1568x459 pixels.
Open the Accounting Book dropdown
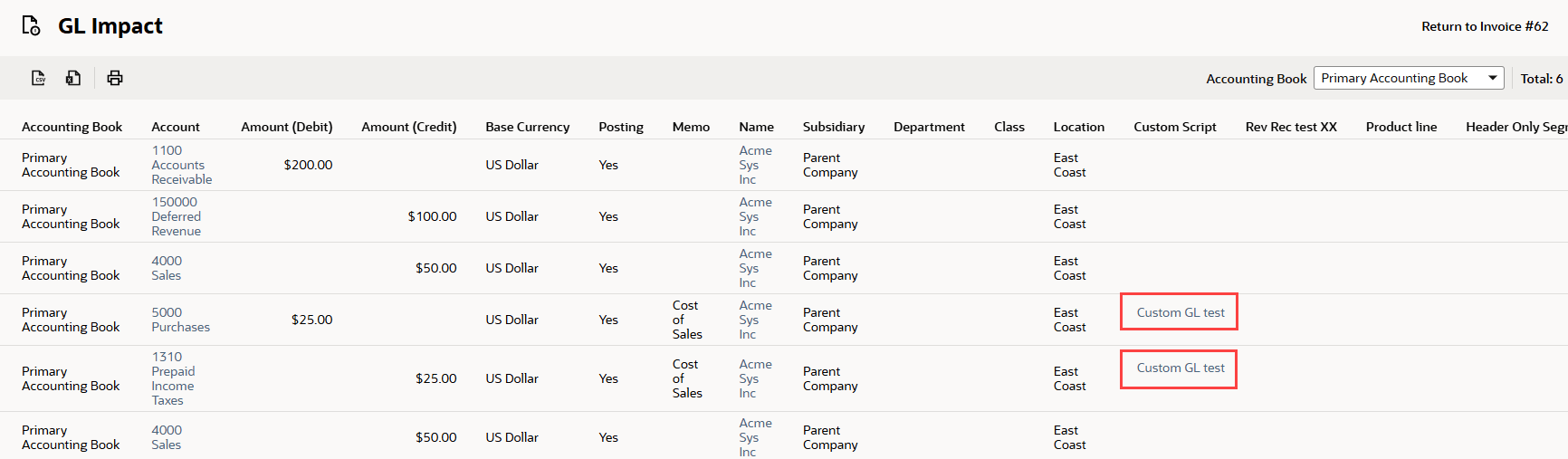pyautogui.click(x=1409, y=79)
